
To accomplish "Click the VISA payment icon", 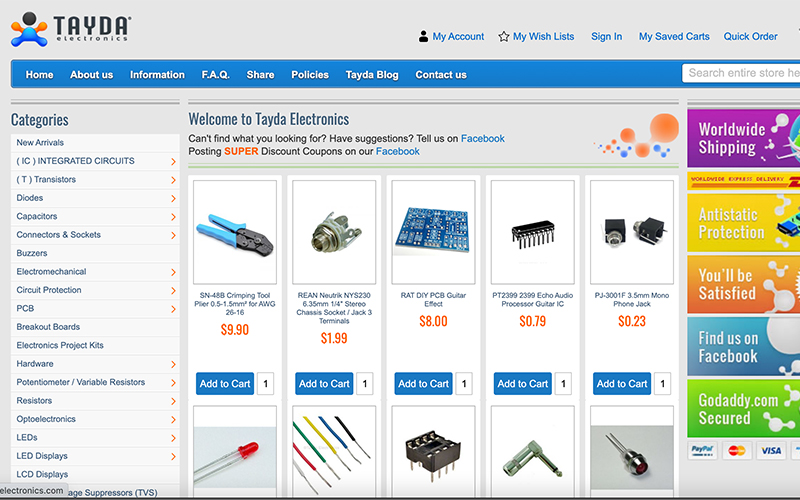I will point(770,451).
